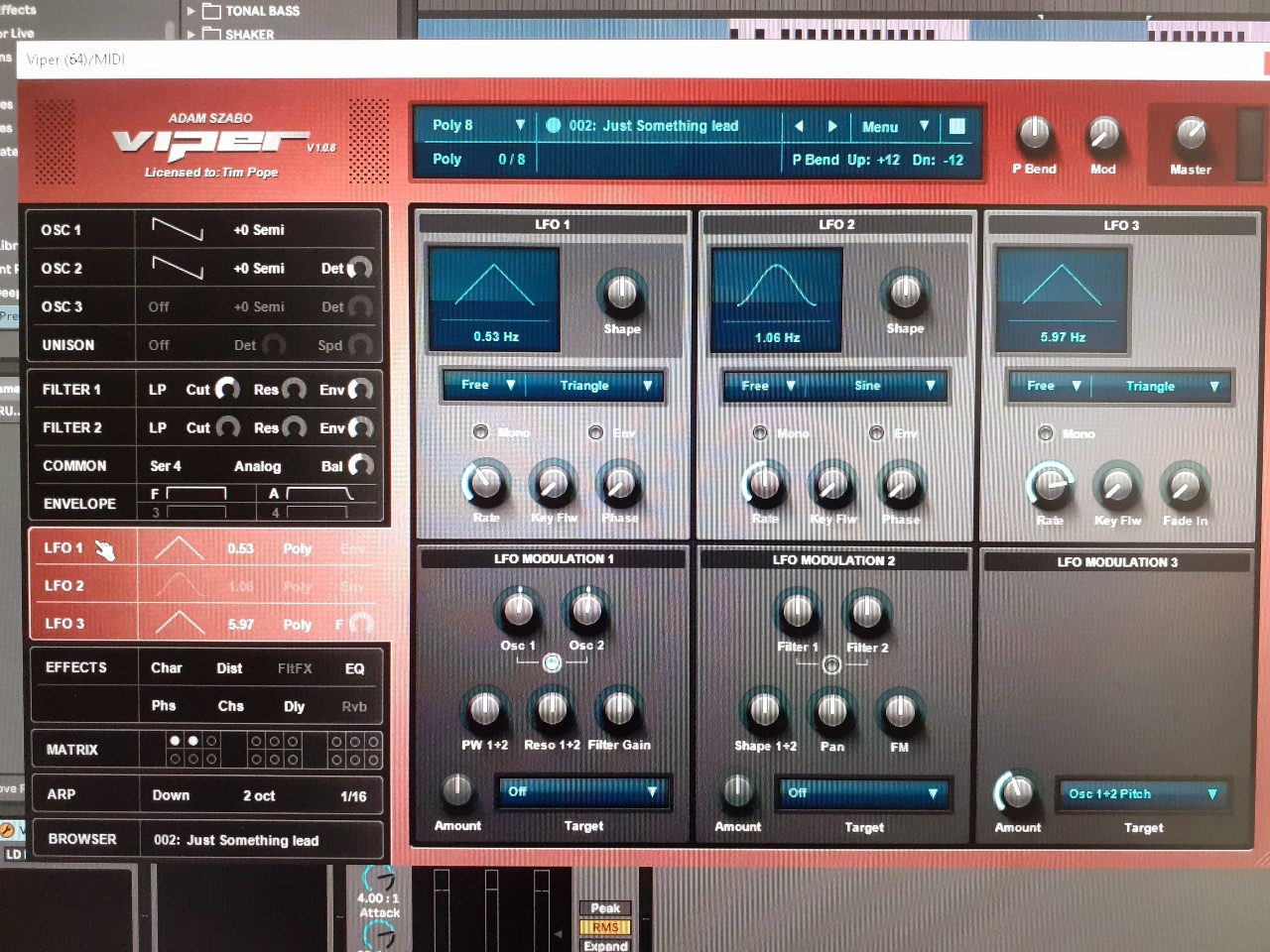Toggle Filter 1 / Filter 2 link button
This screenshot has width=1270, height=952.
tap(832, 664)
